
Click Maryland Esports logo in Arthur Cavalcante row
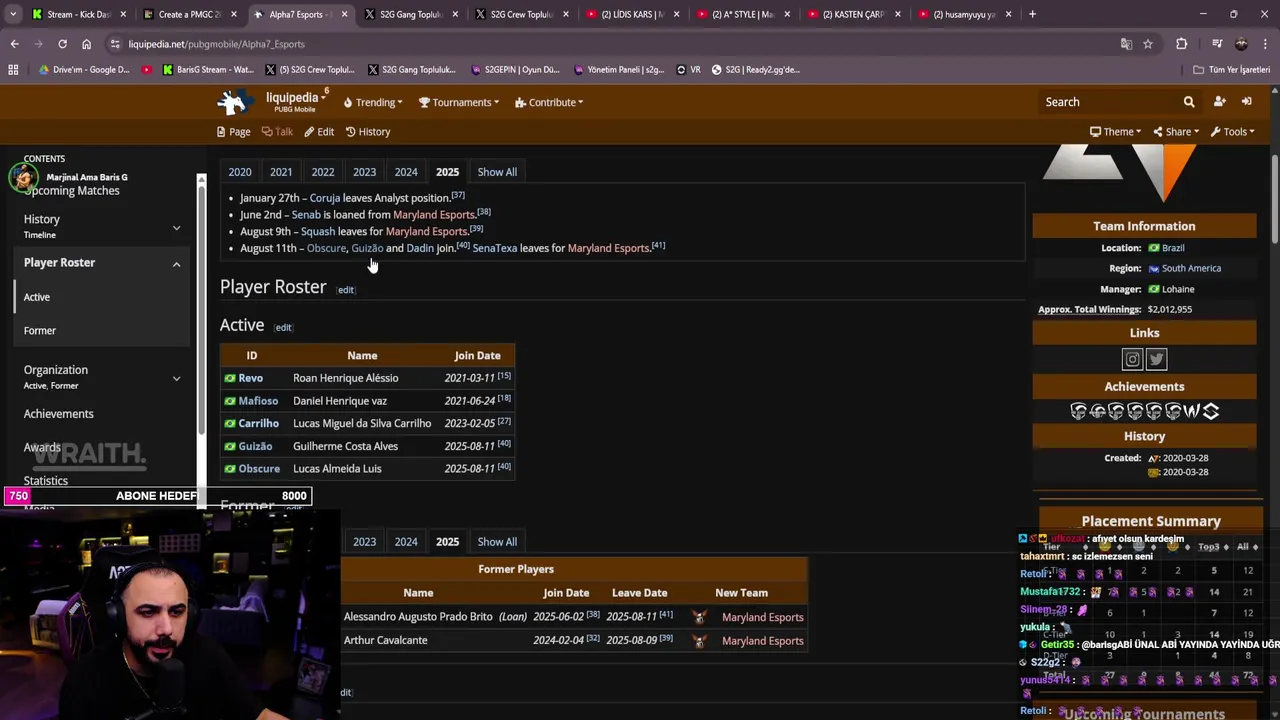pos(699,641)
